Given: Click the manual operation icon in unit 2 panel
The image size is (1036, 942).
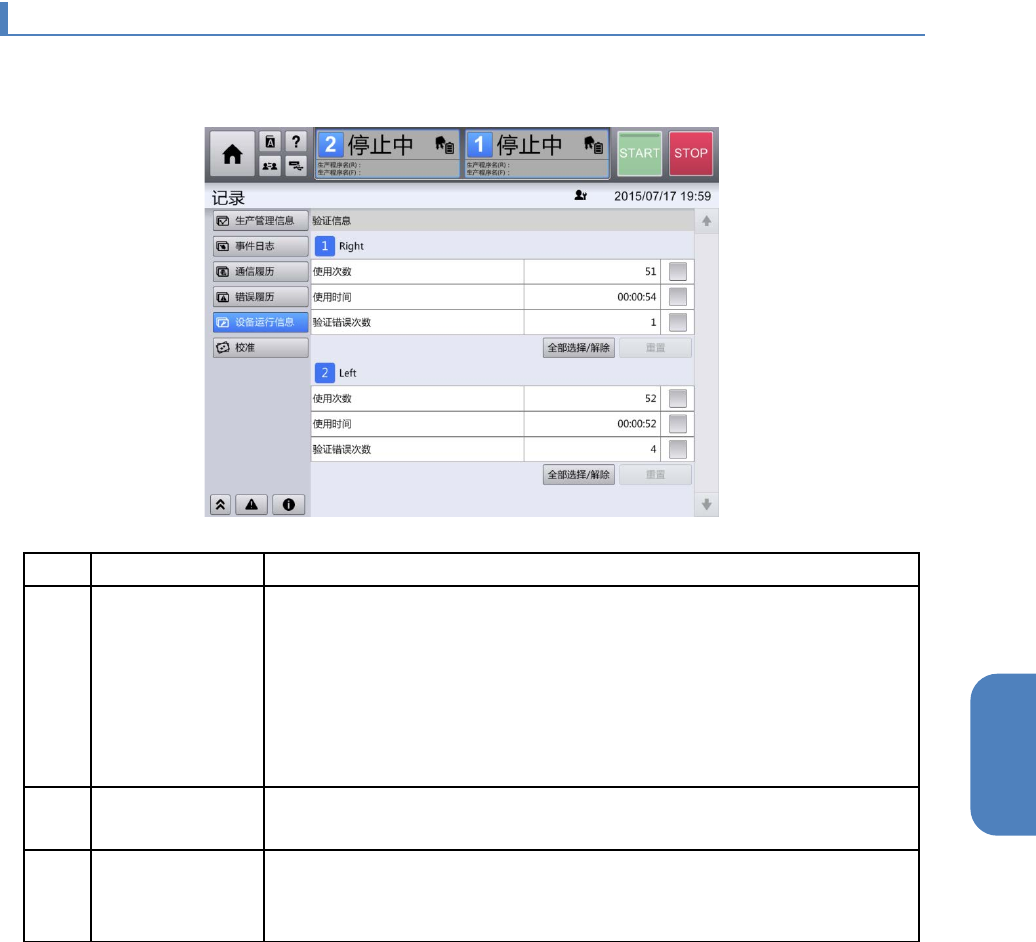Looking at the screenshot, I should [x=445, y=144].
